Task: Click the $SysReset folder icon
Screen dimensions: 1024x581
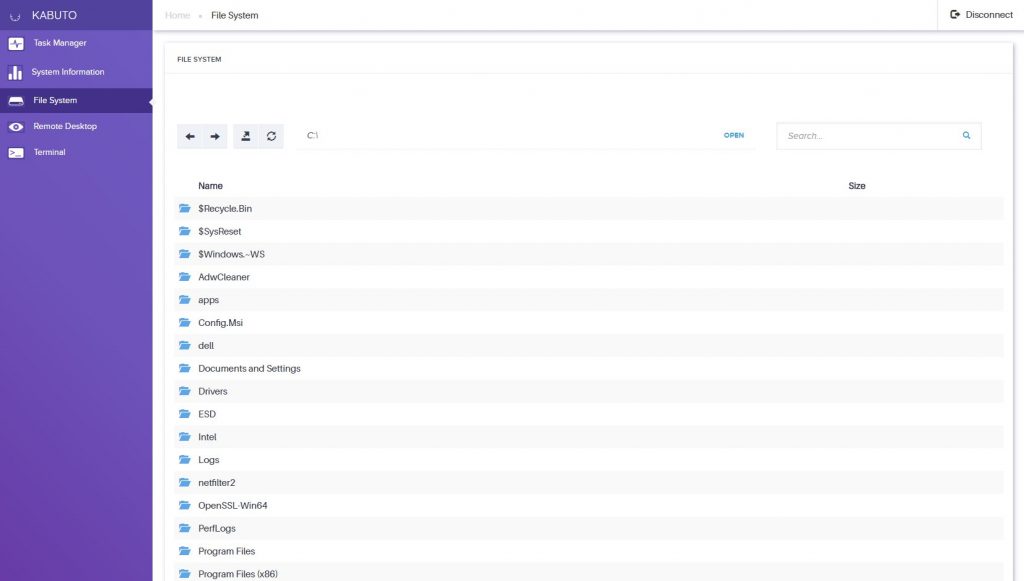Action: tap(185, 231)
